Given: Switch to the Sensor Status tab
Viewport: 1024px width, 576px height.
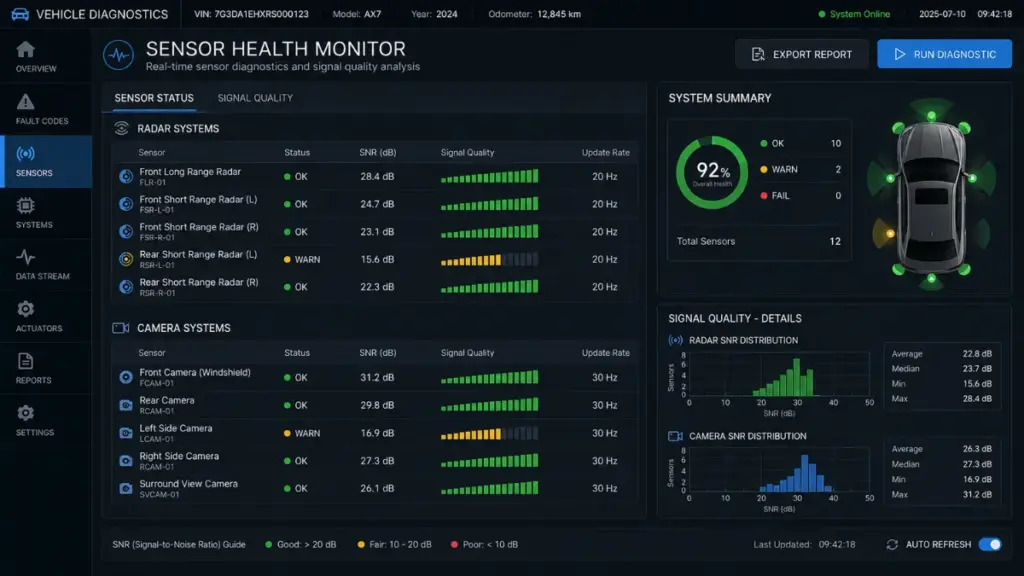Looking at the screenshot, I should [x=154, y=98].
